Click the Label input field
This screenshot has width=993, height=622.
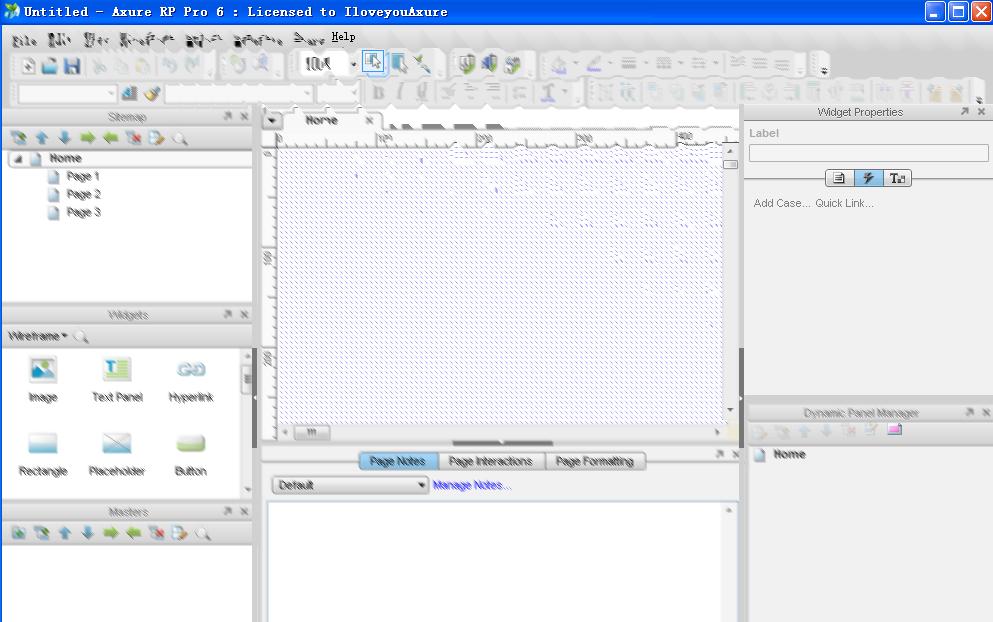868,153
